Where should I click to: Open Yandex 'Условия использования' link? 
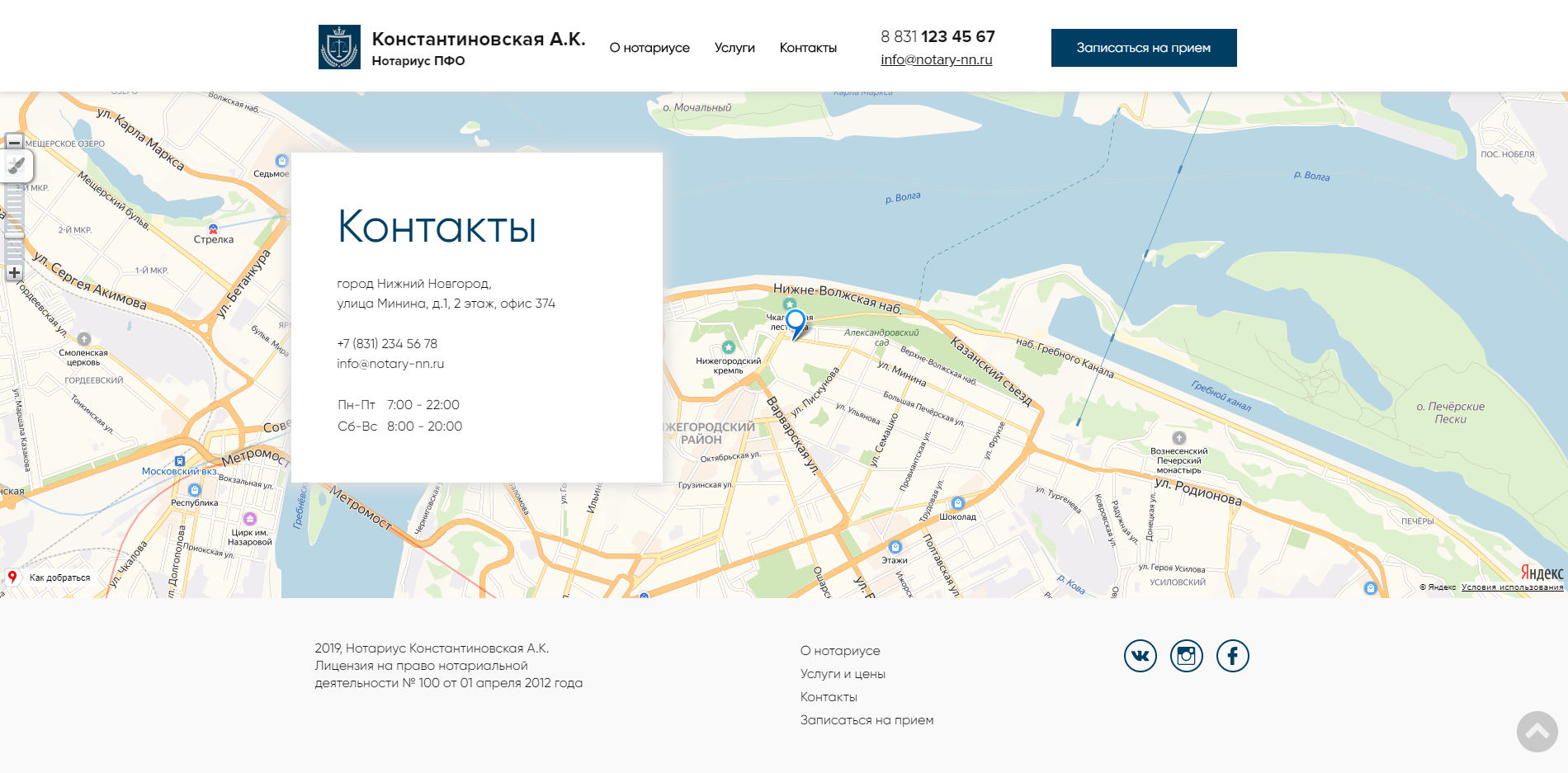coord(1512,587)
